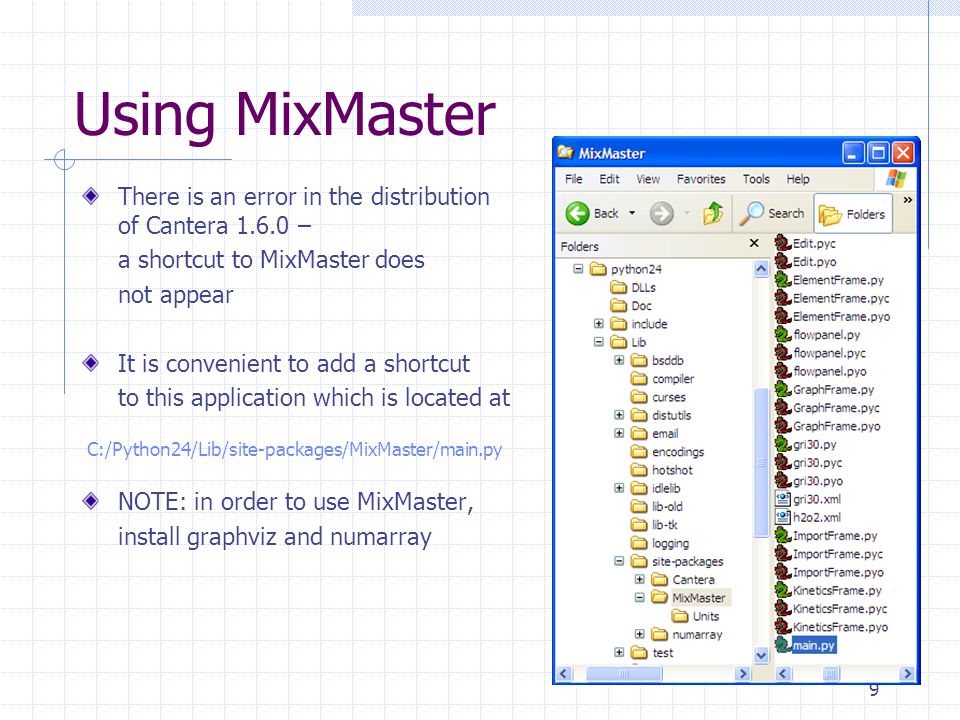
Task: Click file list horizontal scroll right arrow
Action: (907, 674)
